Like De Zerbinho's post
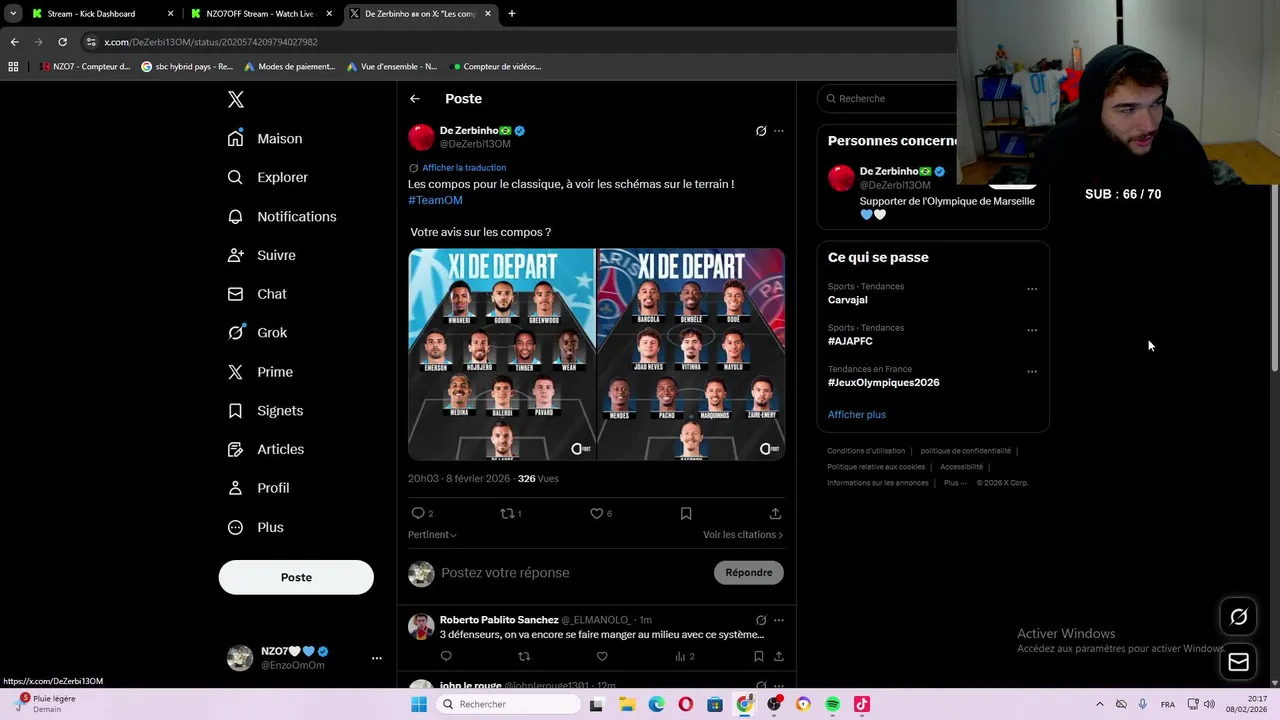 597,513
